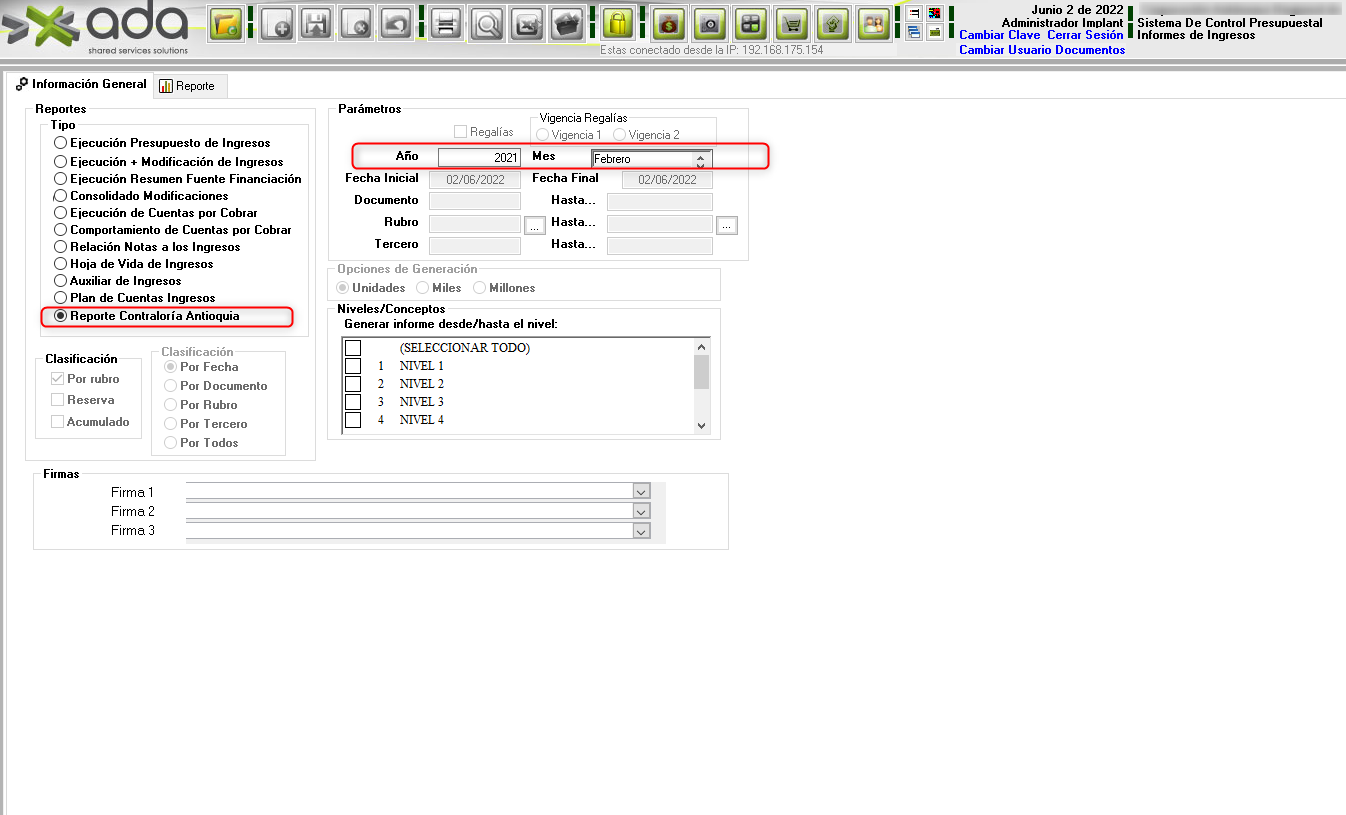Click the new document icon
The width and height of the screenshot is (1346, 815).
coord(277,23)
